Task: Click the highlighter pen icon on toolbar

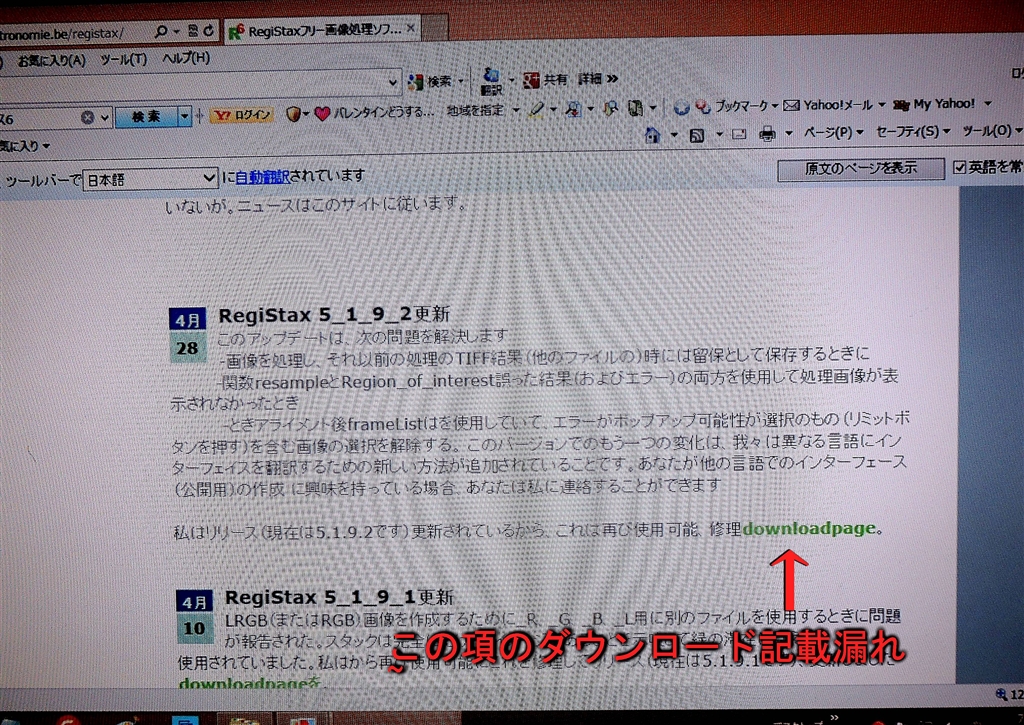Action: coord(536,109)
